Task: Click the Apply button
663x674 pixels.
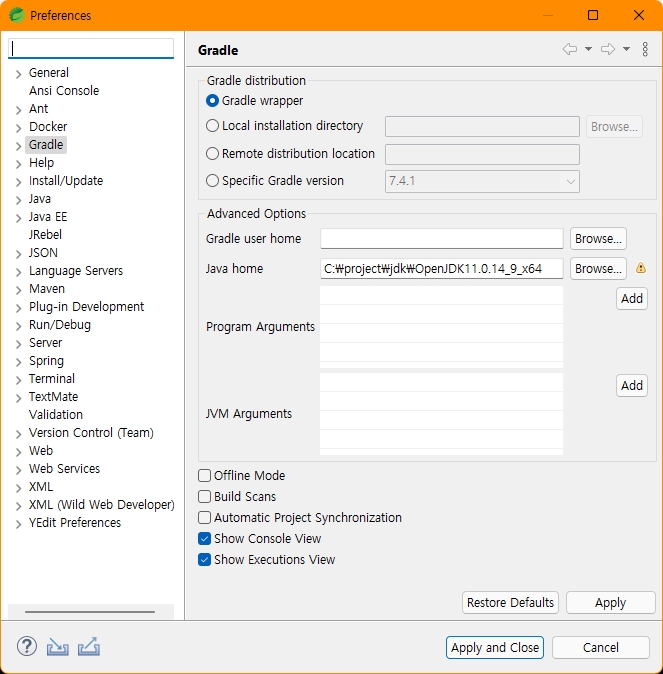Action: pyautogui.click(x=611, y=603)
